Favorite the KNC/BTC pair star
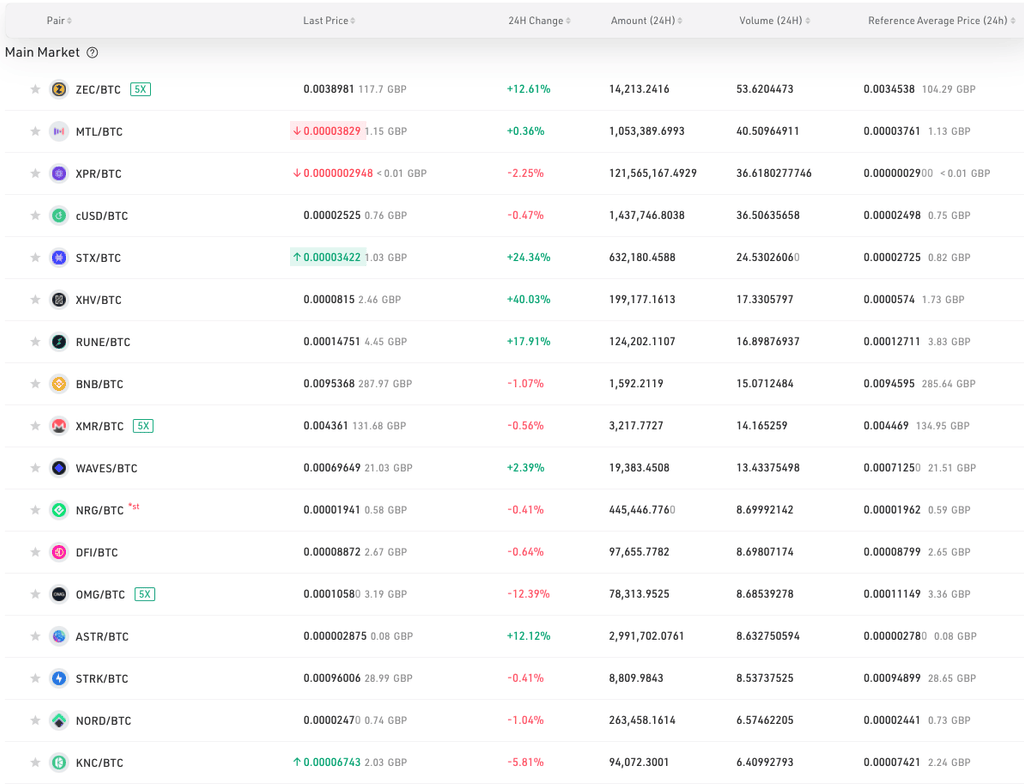1024x784 pixels. (x=35, y=762)
